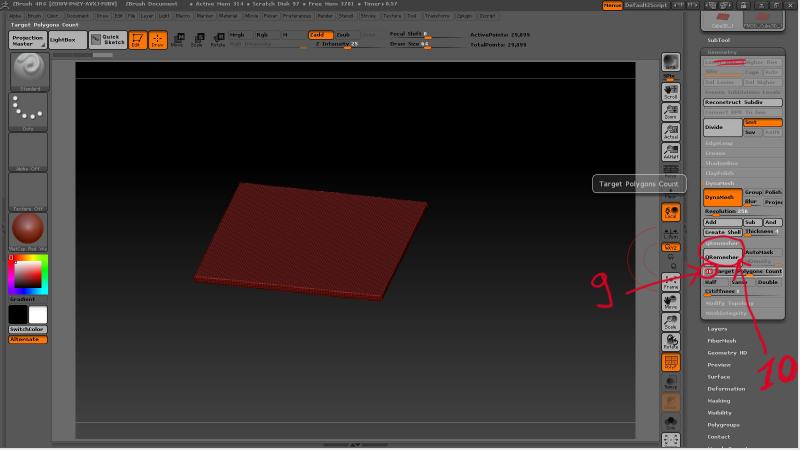Click Reconstruct Subdiv button
800x450 pixels.
[x=743, y=102]
